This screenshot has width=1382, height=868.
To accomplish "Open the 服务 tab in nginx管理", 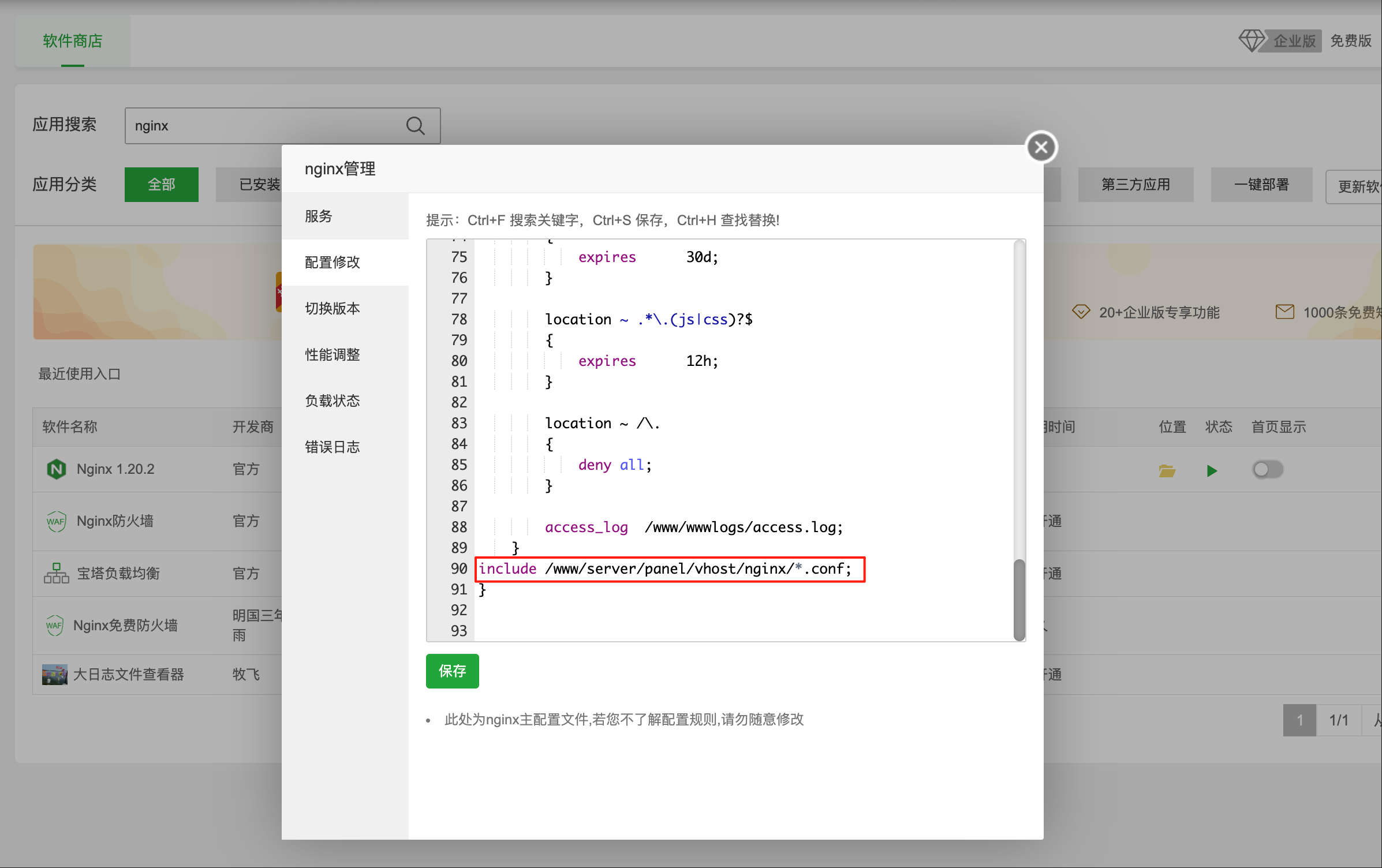I will [x=319, y=216].
